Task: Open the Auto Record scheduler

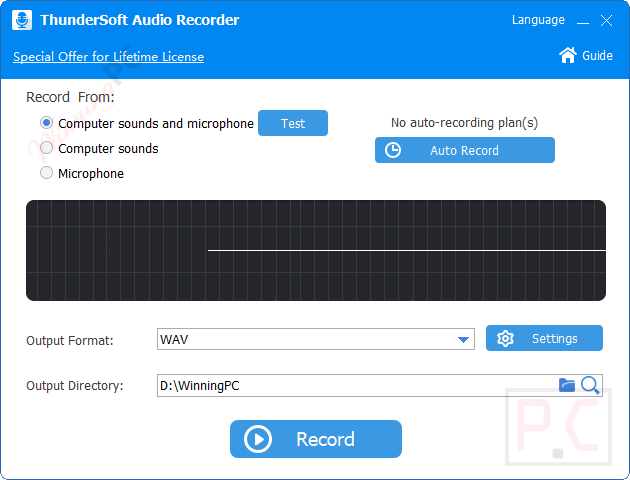Action: (465, 150)
